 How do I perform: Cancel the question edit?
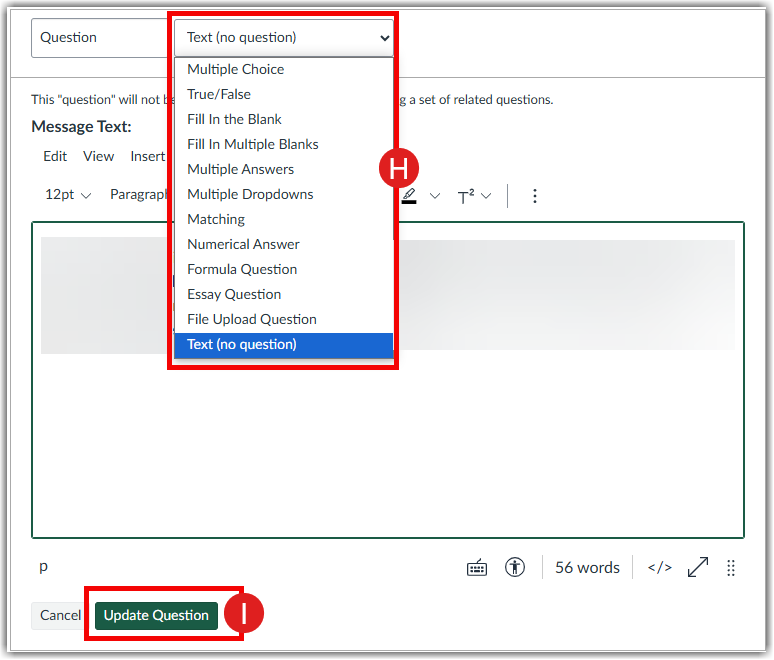(60, 615)
